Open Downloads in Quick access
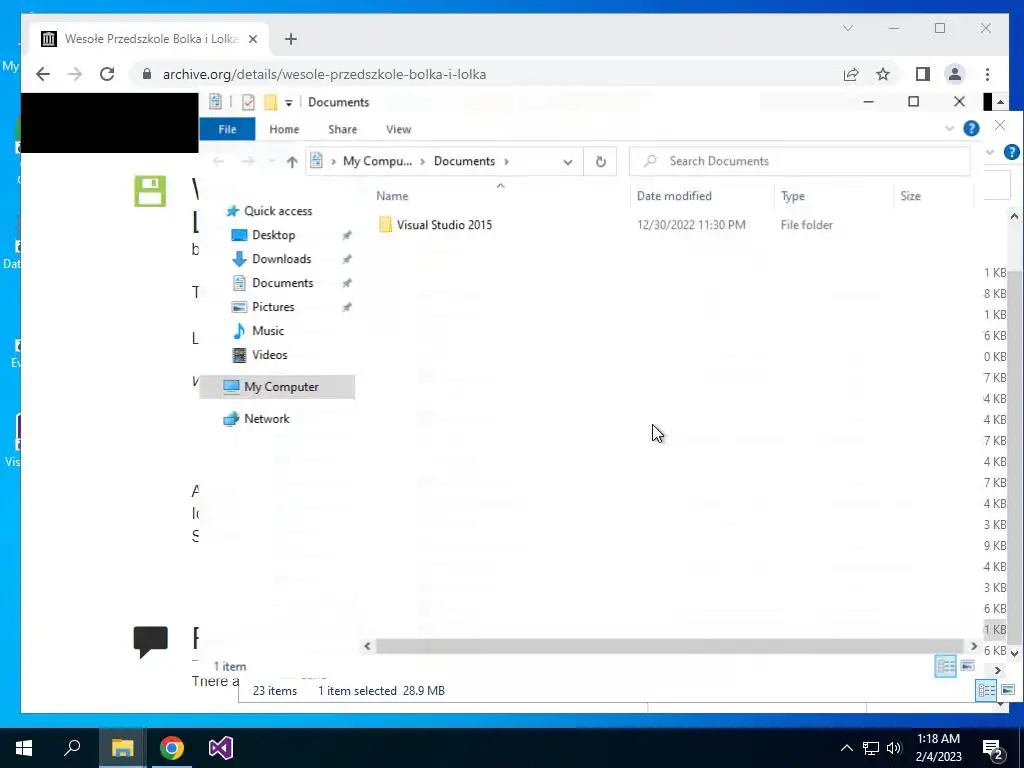The width and height of the screenshot is (1024, 768). (272, 259)
